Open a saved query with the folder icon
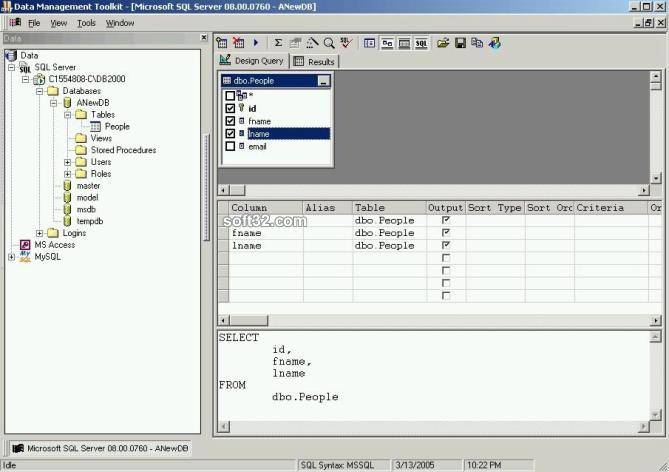This screenshot has width=669, height=472. (x=443, y=43)
